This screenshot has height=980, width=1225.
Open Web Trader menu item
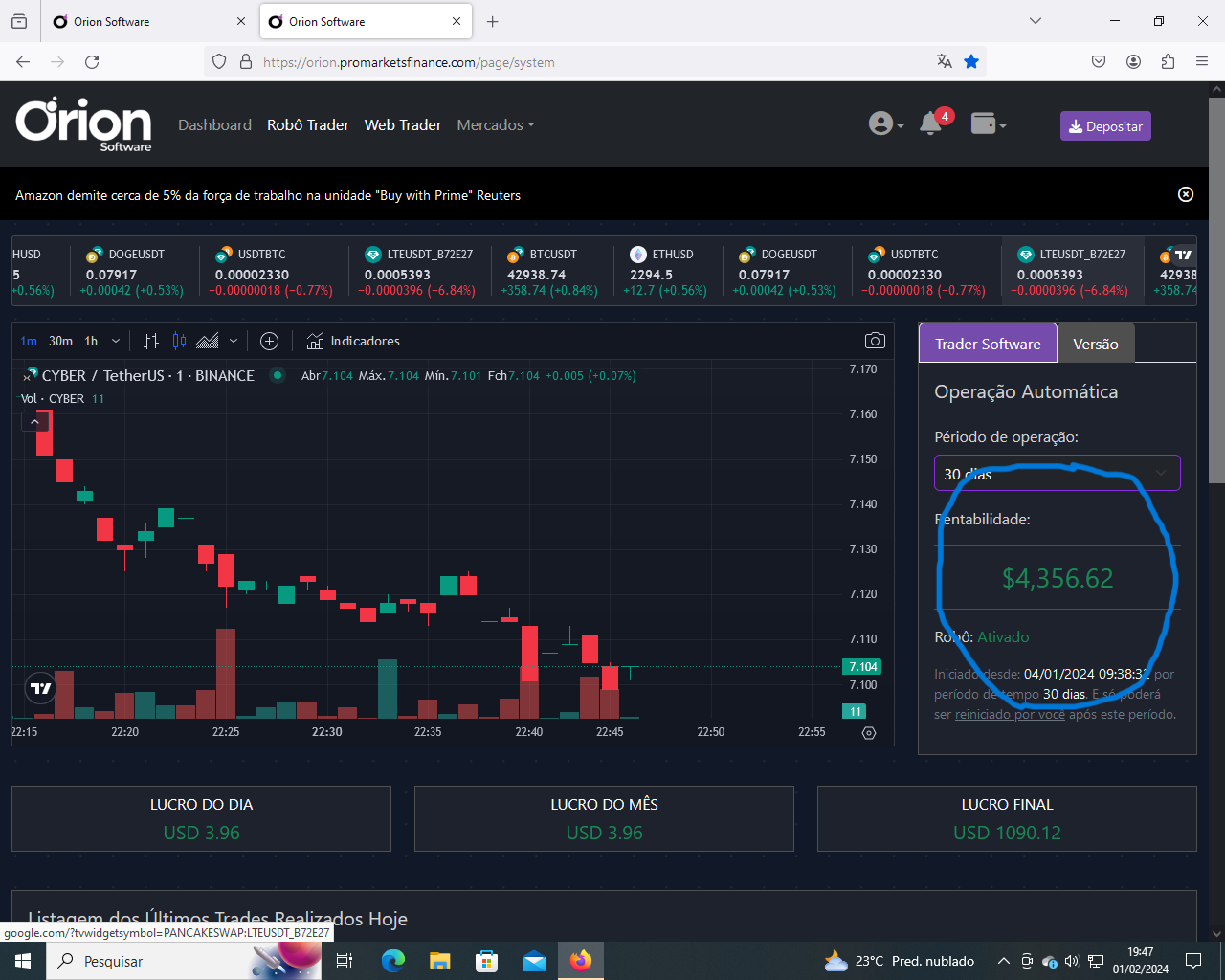coord(403,125)
